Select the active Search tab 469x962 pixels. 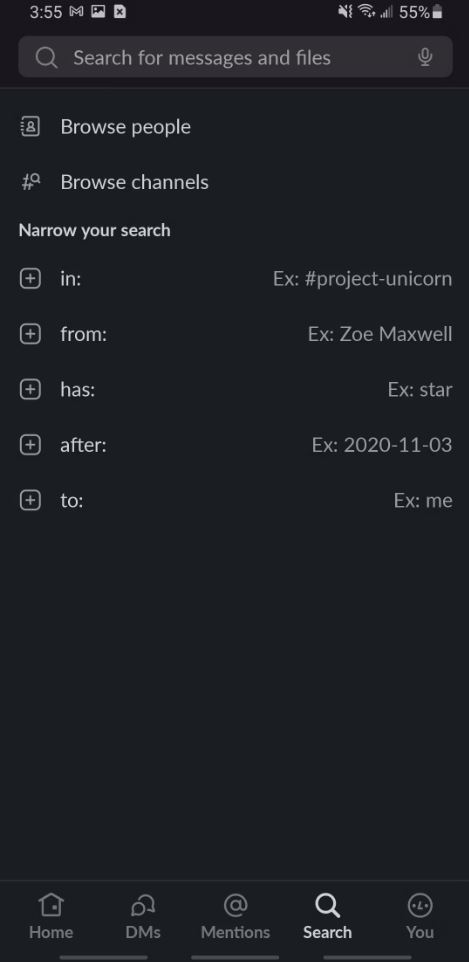(x=327, y=917)
